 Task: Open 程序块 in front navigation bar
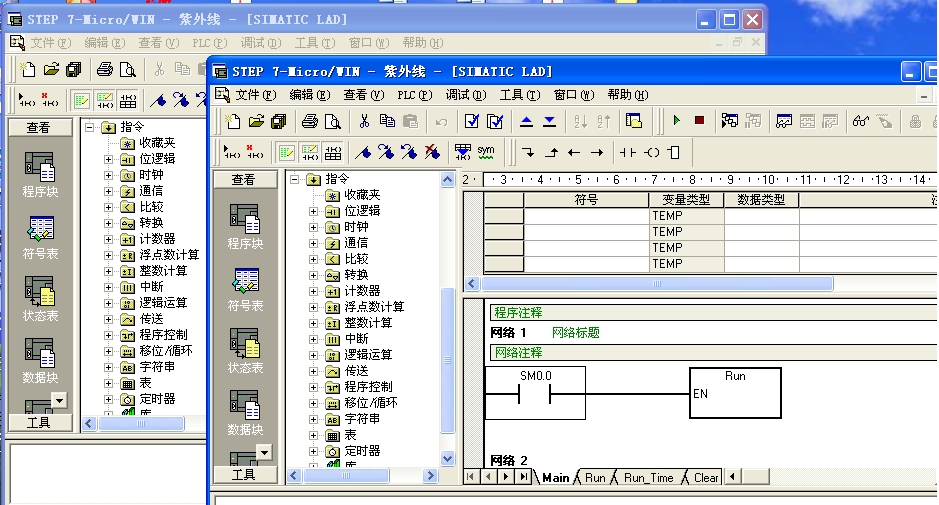point(245,226)
